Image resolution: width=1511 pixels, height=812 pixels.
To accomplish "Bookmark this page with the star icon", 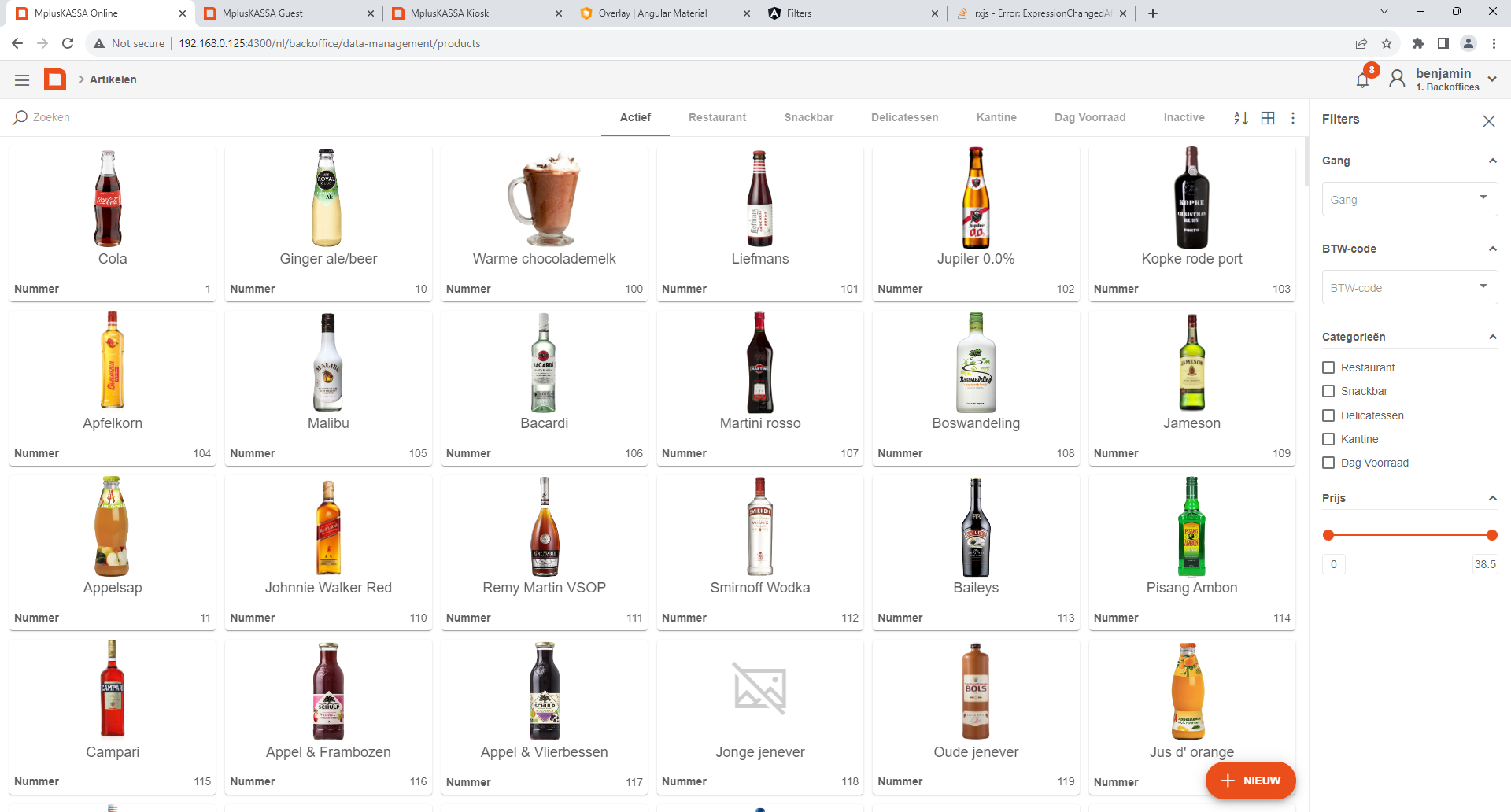I will [x=1387, y=43].
